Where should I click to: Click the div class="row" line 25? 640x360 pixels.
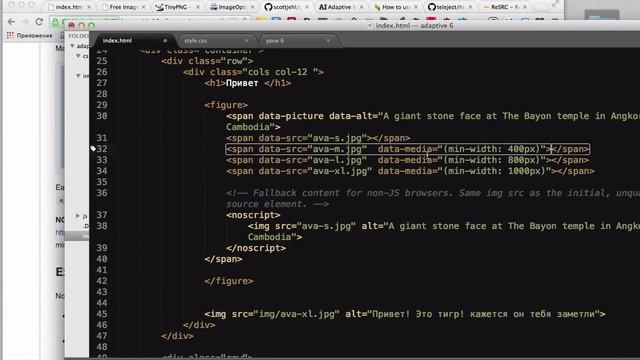pyautogui.click(x=207, y=61)
